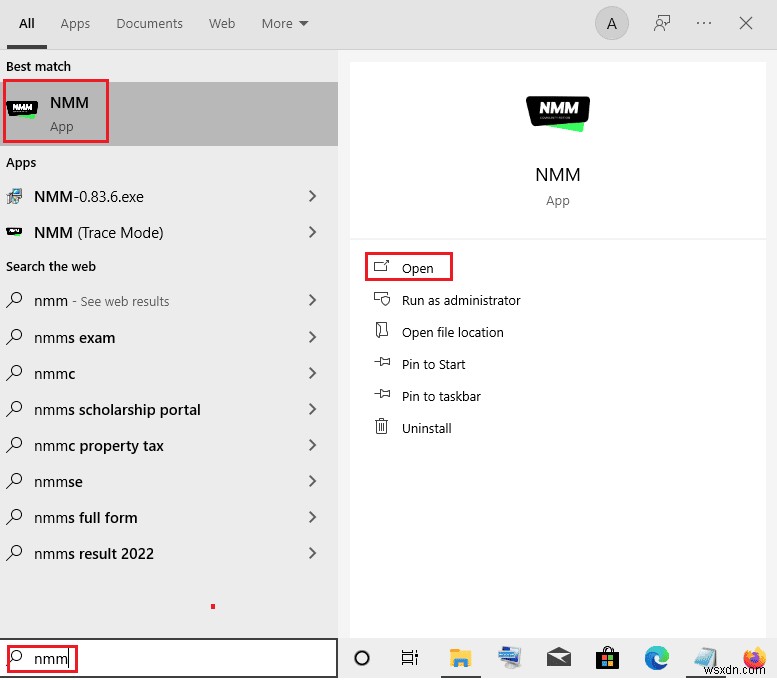Expand arrow for nmmc property tax
This screenshot has height=680, width=777.
(x=312, y=445)
